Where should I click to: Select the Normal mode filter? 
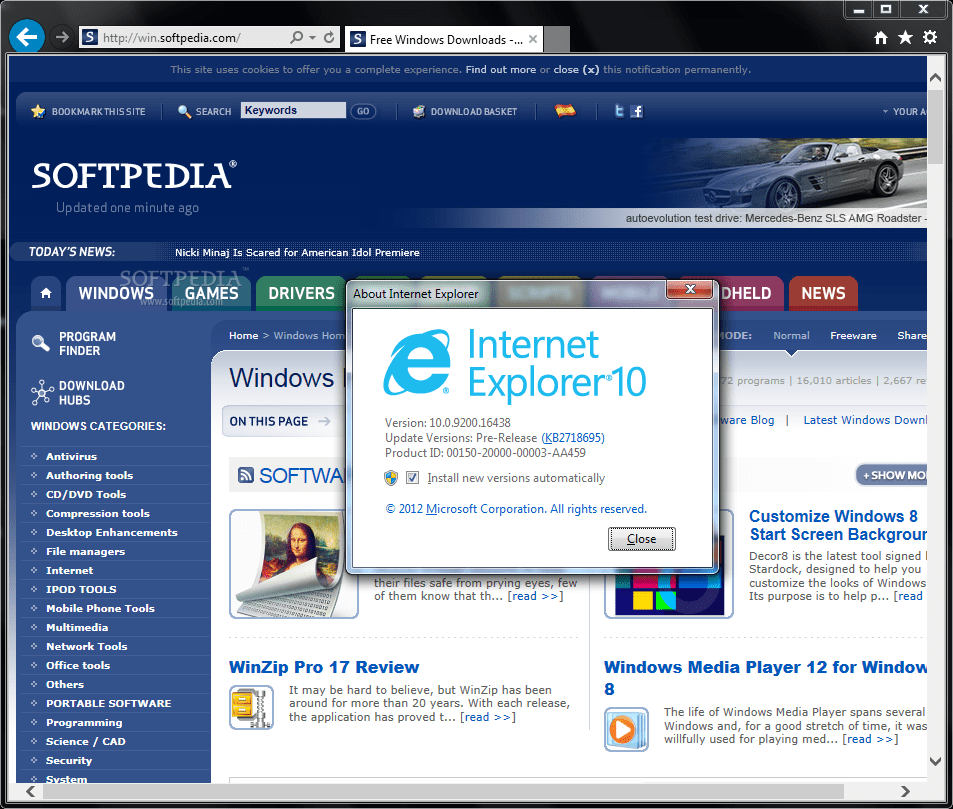791,336
